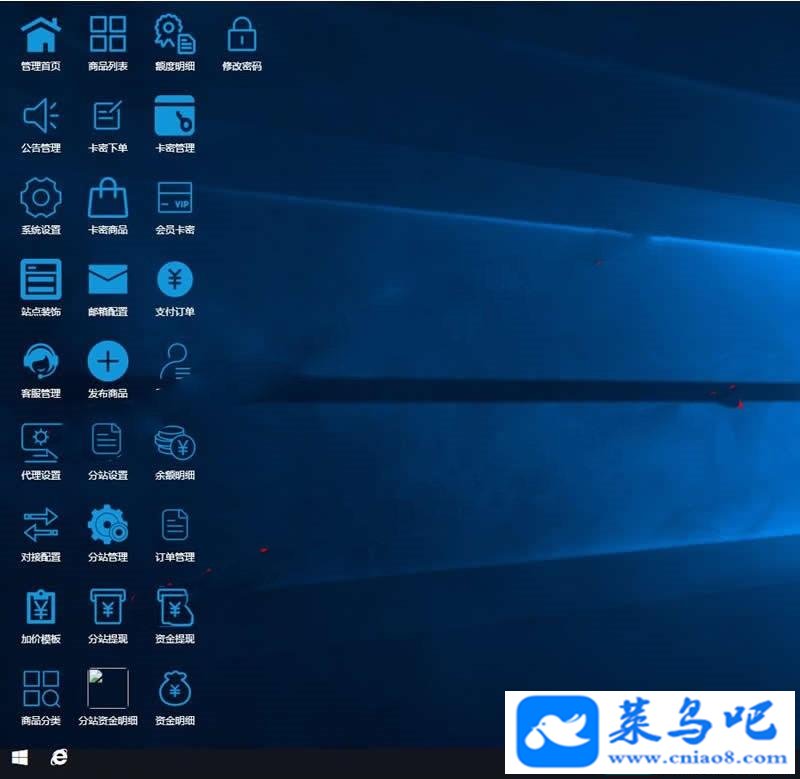Open 分站管理 gears icon
800x779 pixels.
coord(108,524)
